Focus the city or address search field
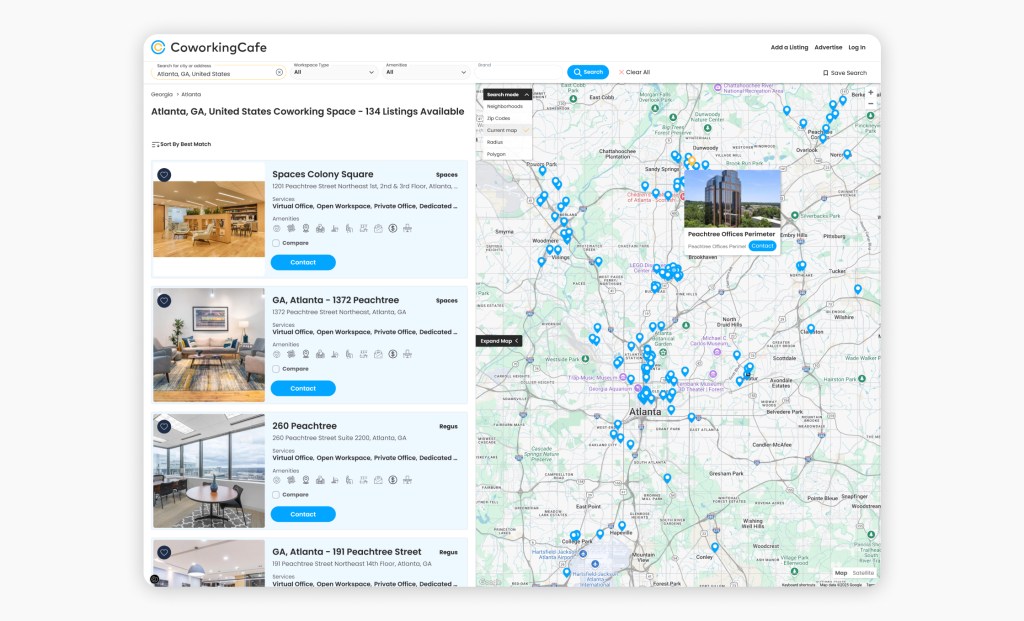The height and width of the screenshot is (621, 1024). tap(216, 72)
